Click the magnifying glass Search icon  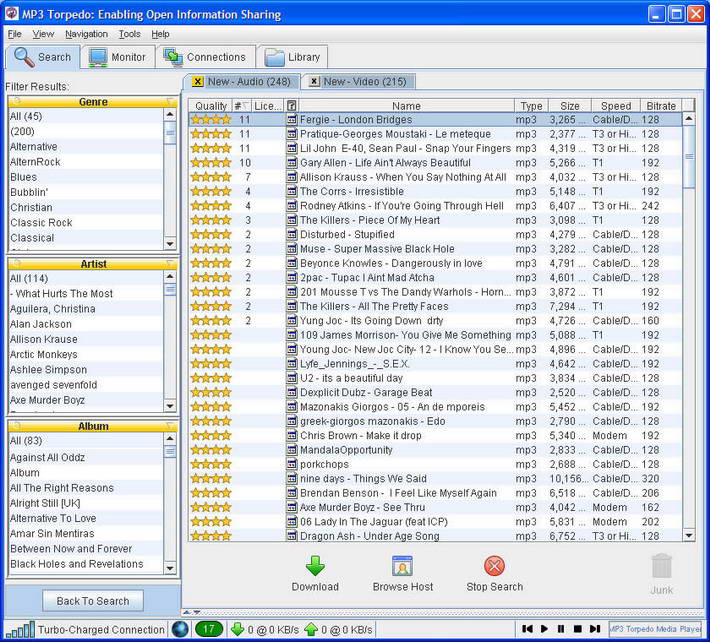click(x=24, y=57)
